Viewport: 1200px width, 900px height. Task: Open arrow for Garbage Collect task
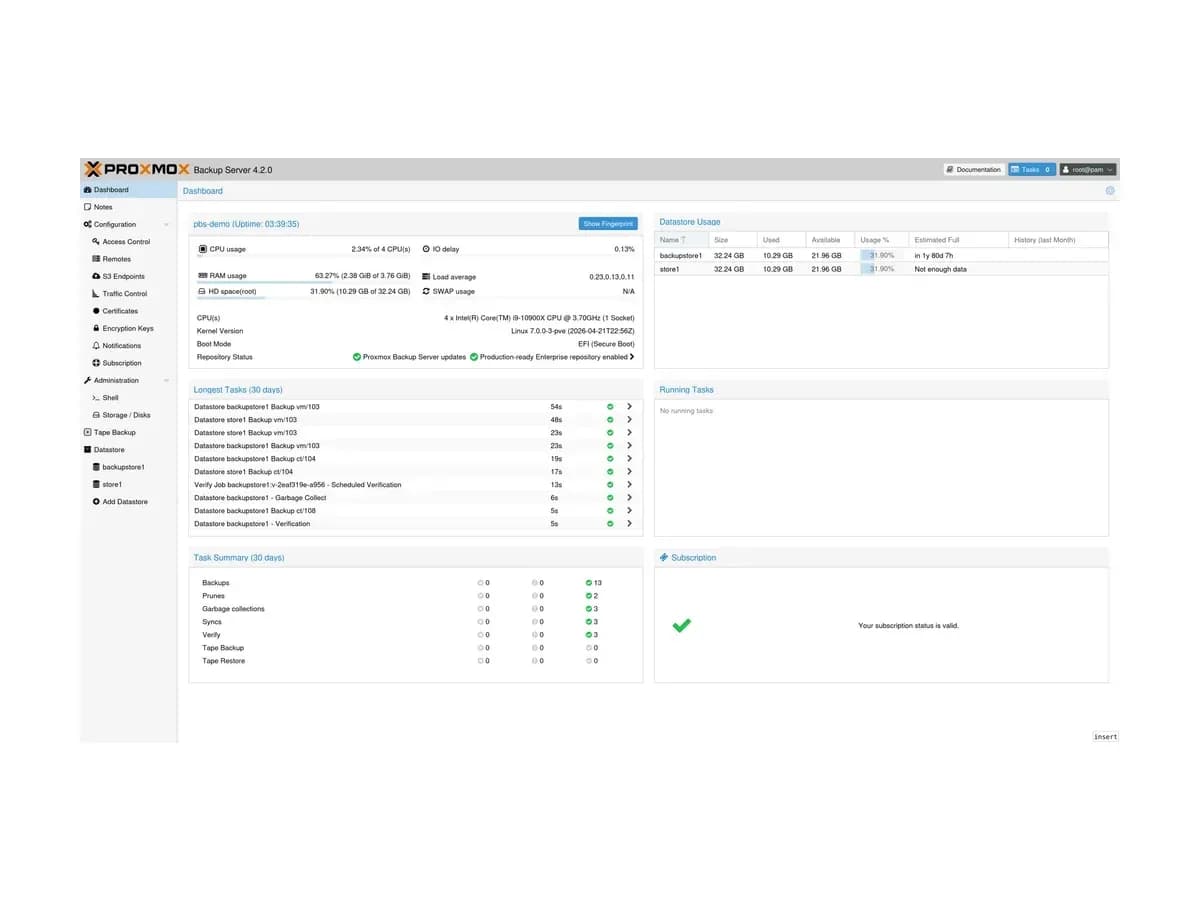coord(629,498)
